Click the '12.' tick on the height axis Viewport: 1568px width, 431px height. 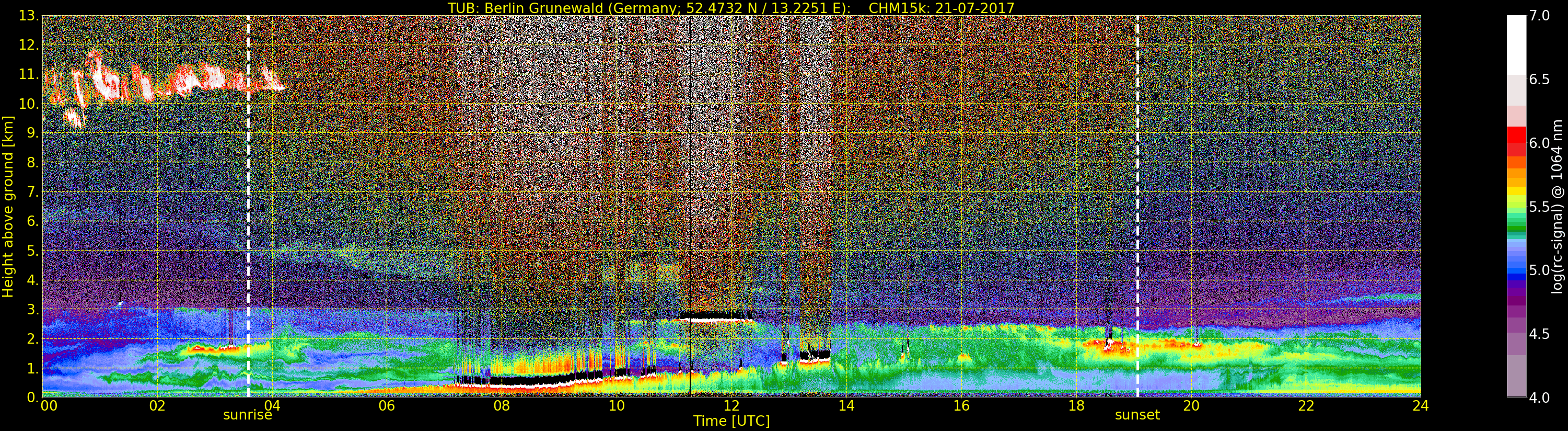tap(29, 45)
